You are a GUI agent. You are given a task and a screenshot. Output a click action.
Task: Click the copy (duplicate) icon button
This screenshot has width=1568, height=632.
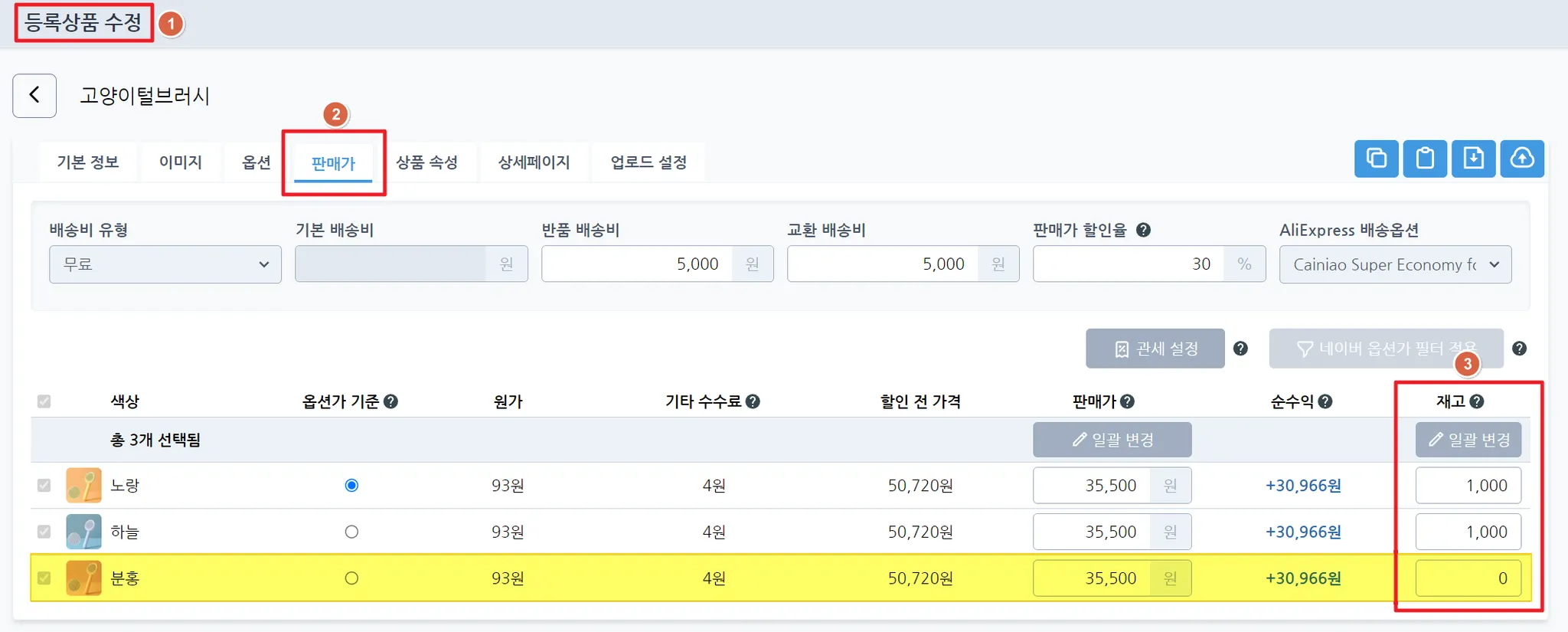tap(1376, 159)
